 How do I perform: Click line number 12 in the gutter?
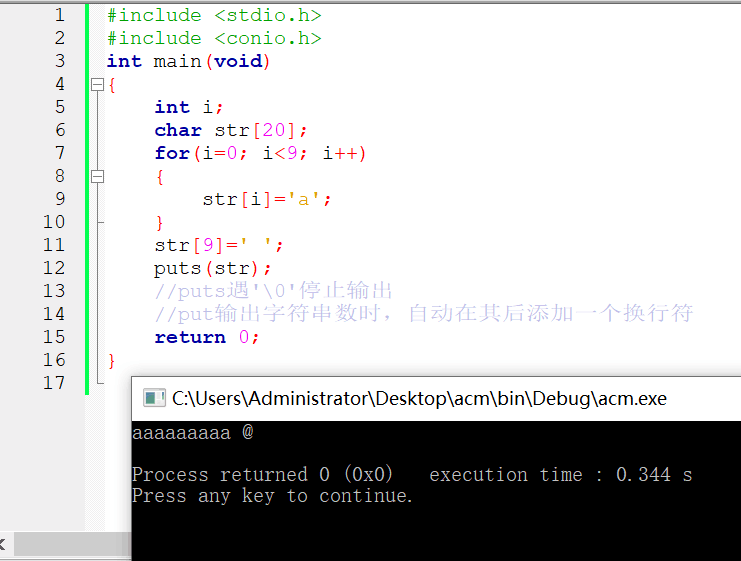(x=54, y=268)
